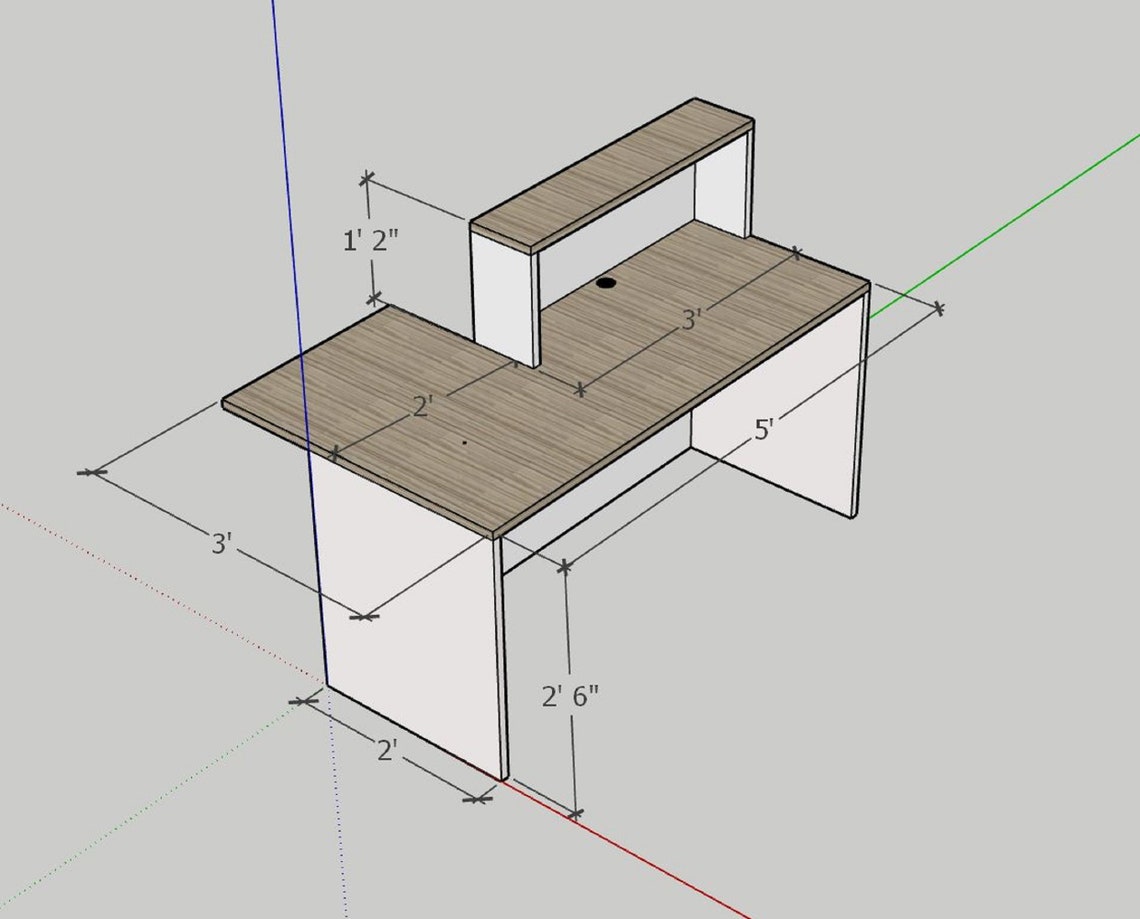Click the 3' dimension label on desktop
Image resolution: width=1140 pixels, height=919 pixels.
[x=691, y=319]
